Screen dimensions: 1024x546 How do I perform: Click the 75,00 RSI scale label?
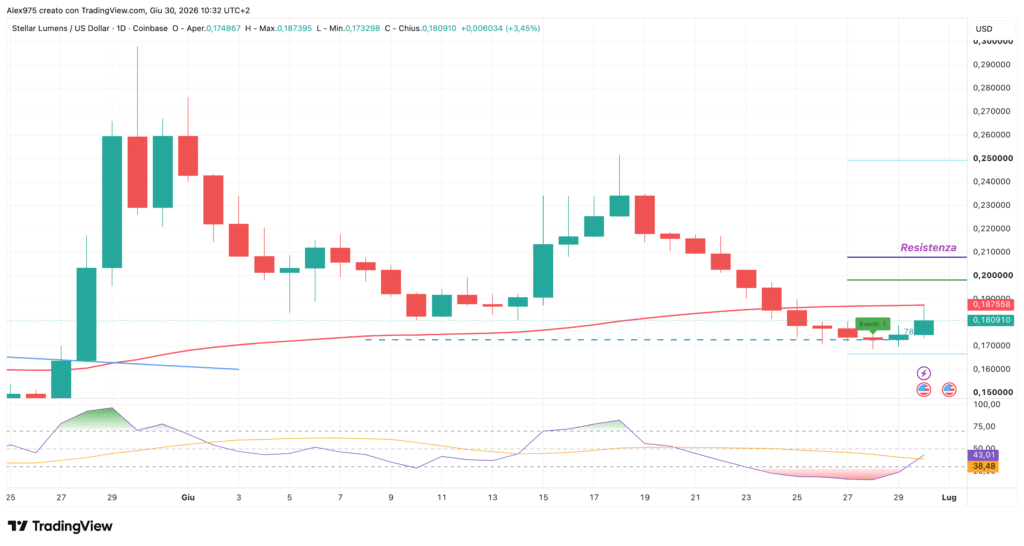click(984, 426)
